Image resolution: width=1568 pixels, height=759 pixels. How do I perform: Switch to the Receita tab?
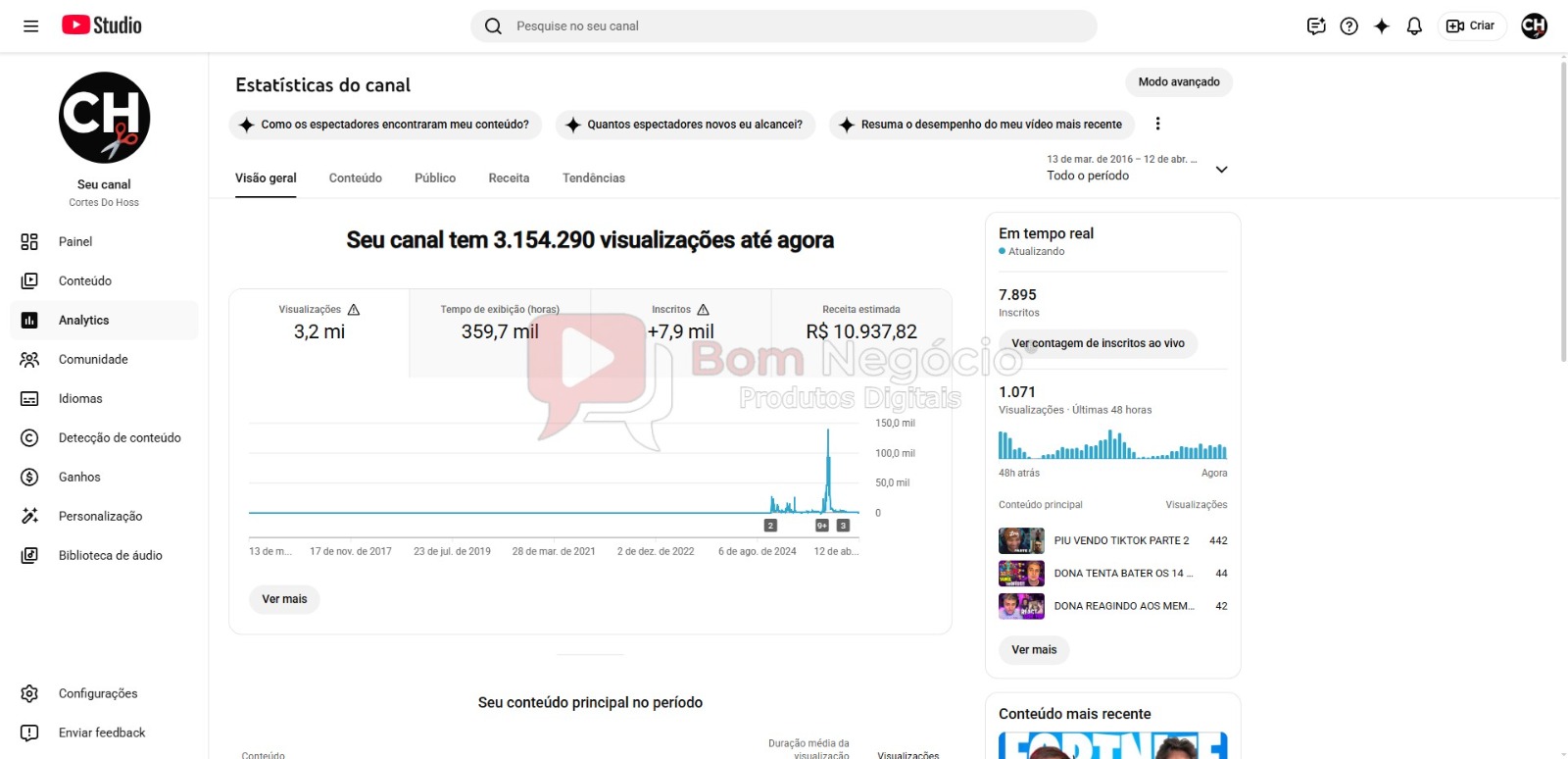click(509, 178)
